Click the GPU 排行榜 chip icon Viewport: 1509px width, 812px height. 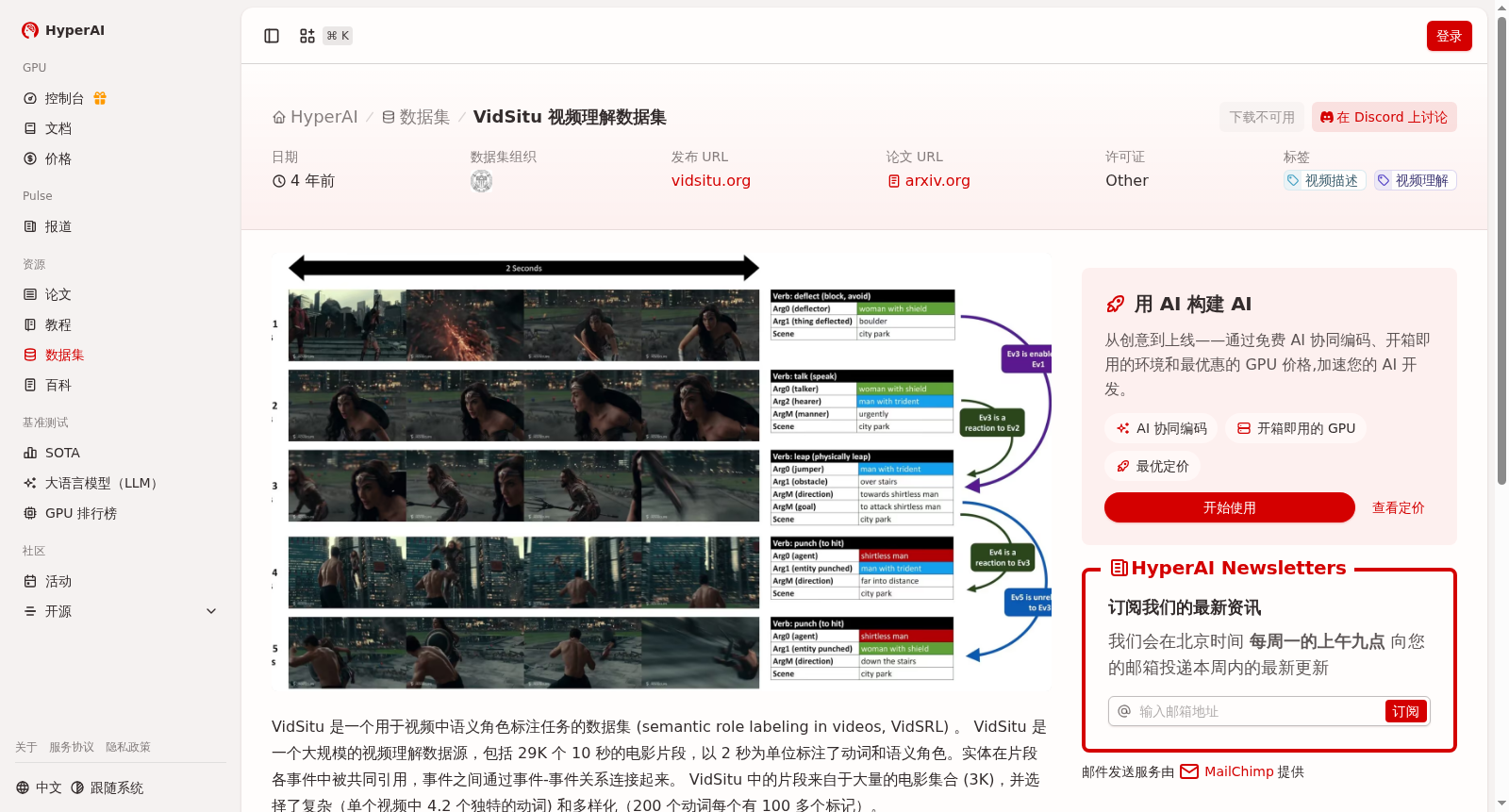[30, 513]
